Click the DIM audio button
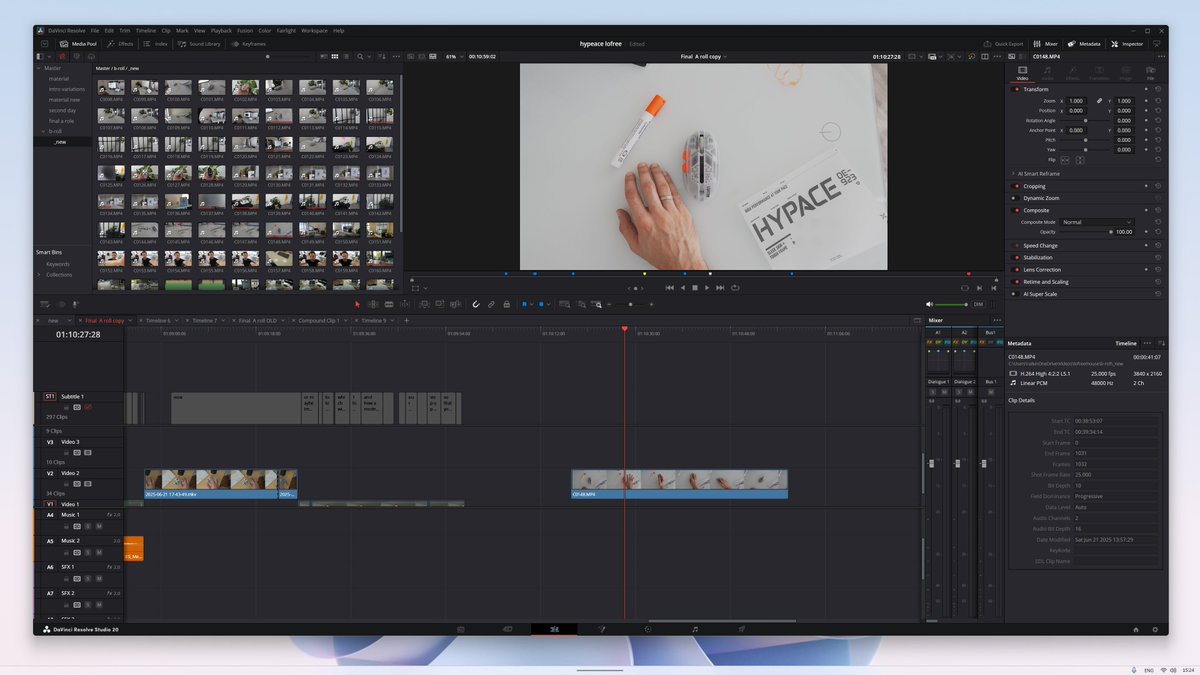Image resolution: width=1200 pixels, height=675 pixels. pyautogui.click(x=978, y=304)
